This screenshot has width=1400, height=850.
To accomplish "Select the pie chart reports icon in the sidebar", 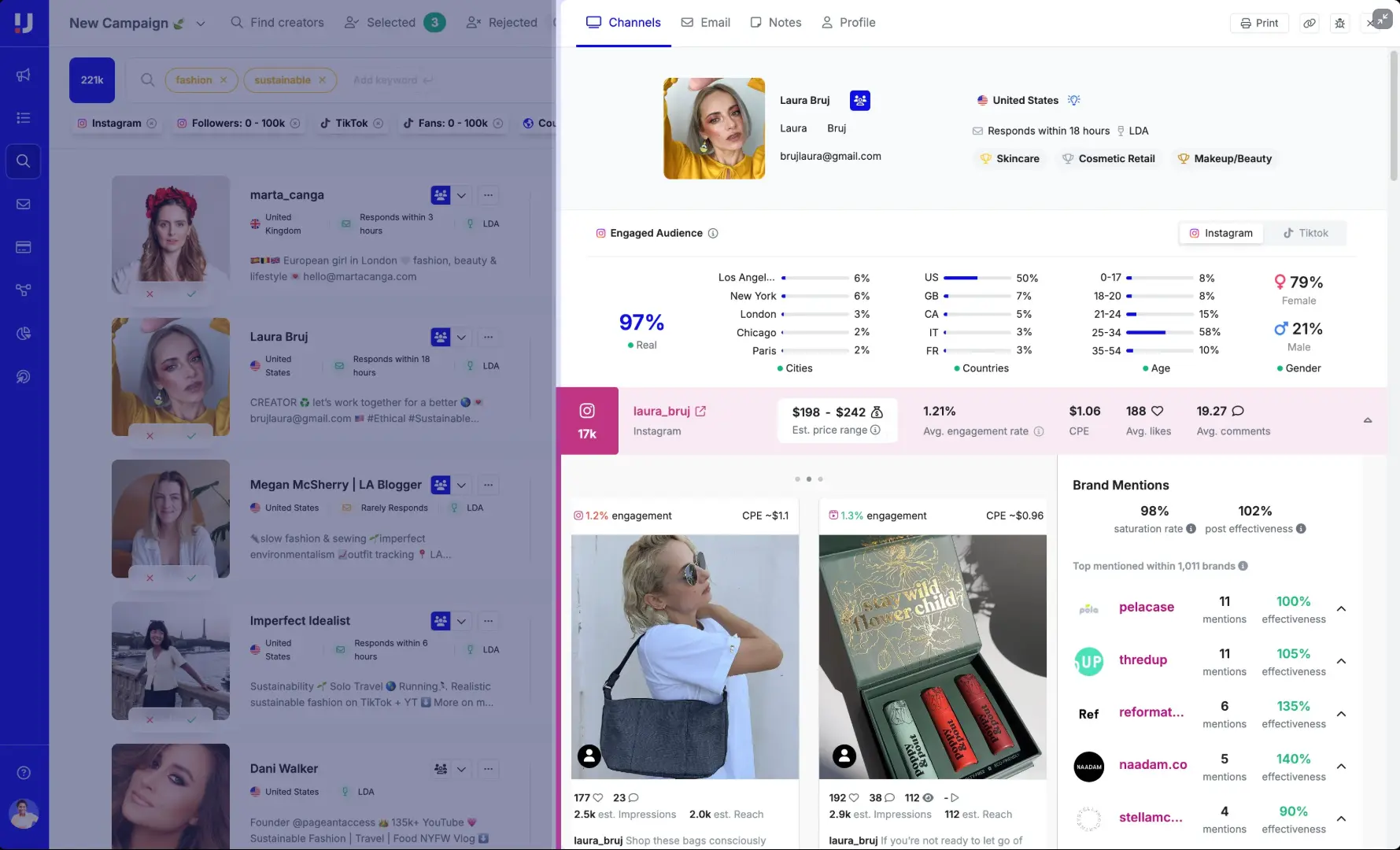I will tap(23, 333).
